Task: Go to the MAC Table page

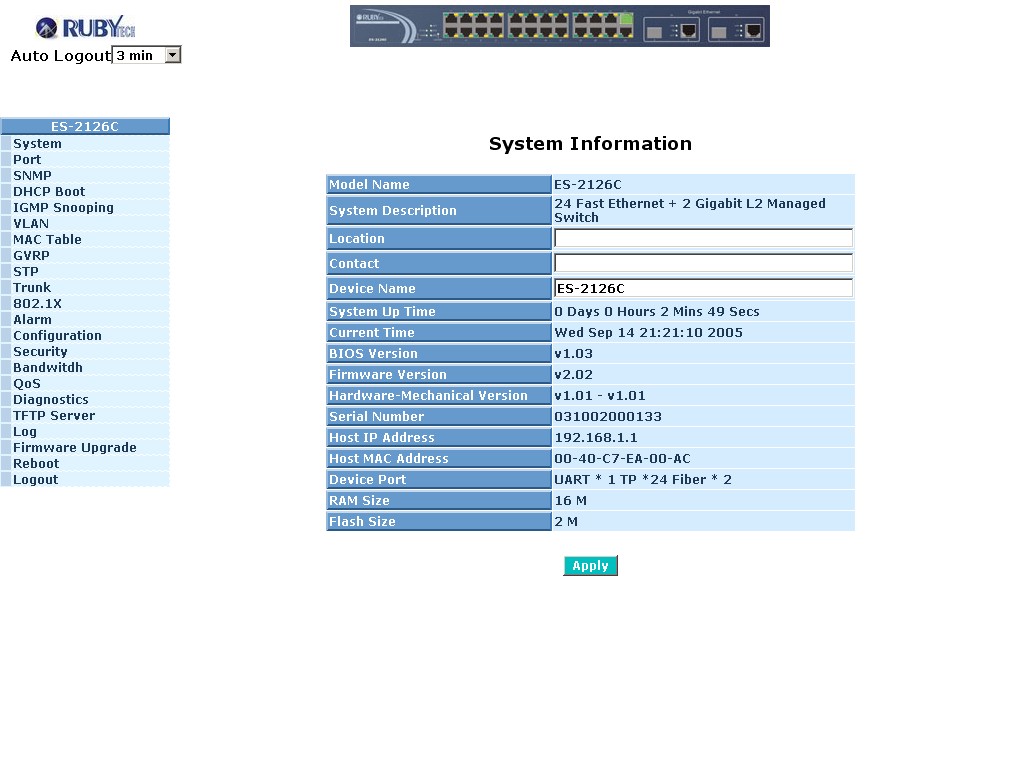Action: point(47,240)
